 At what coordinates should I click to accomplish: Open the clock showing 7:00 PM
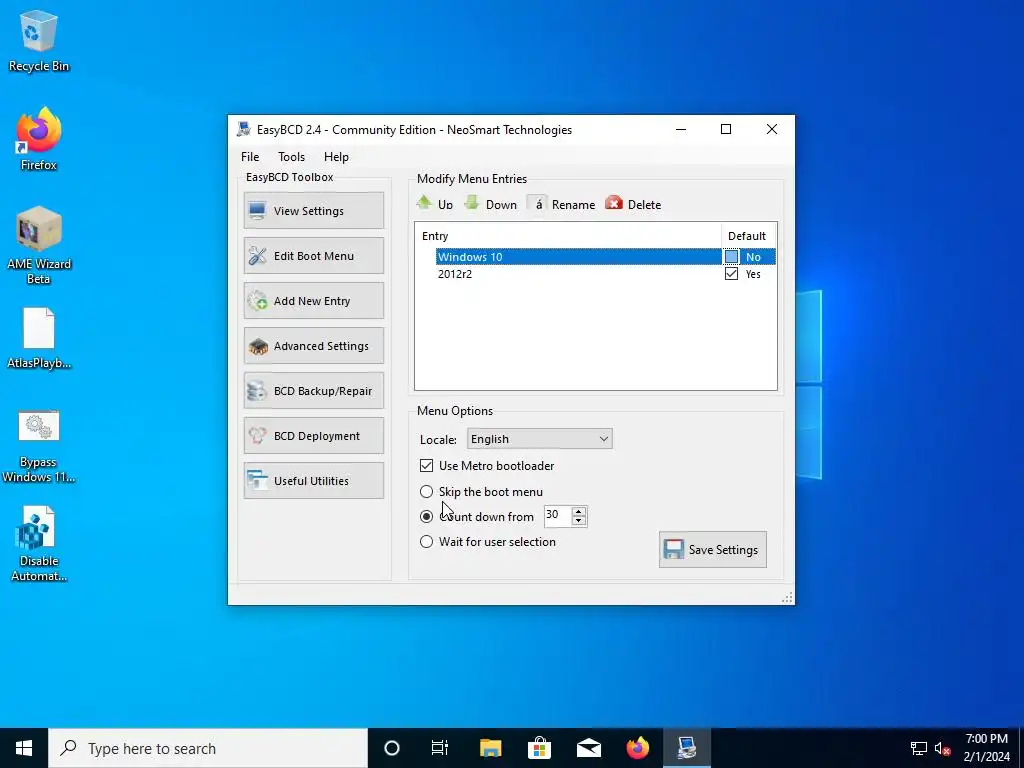coord(987,748)
